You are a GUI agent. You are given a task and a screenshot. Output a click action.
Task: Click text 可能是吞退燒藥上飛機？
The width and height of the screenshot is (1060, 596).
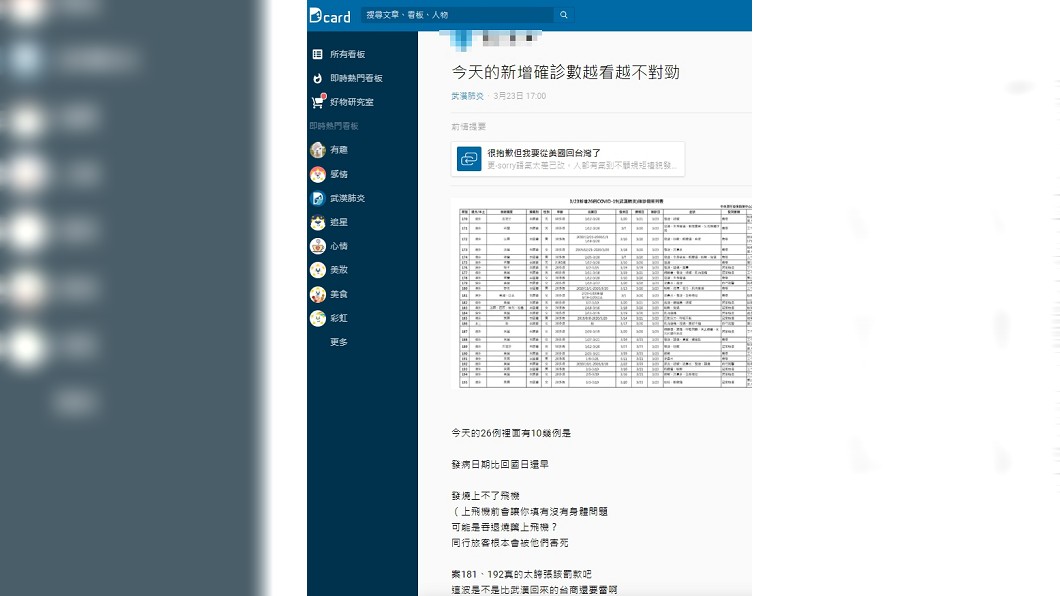click(x=504, y=527)
